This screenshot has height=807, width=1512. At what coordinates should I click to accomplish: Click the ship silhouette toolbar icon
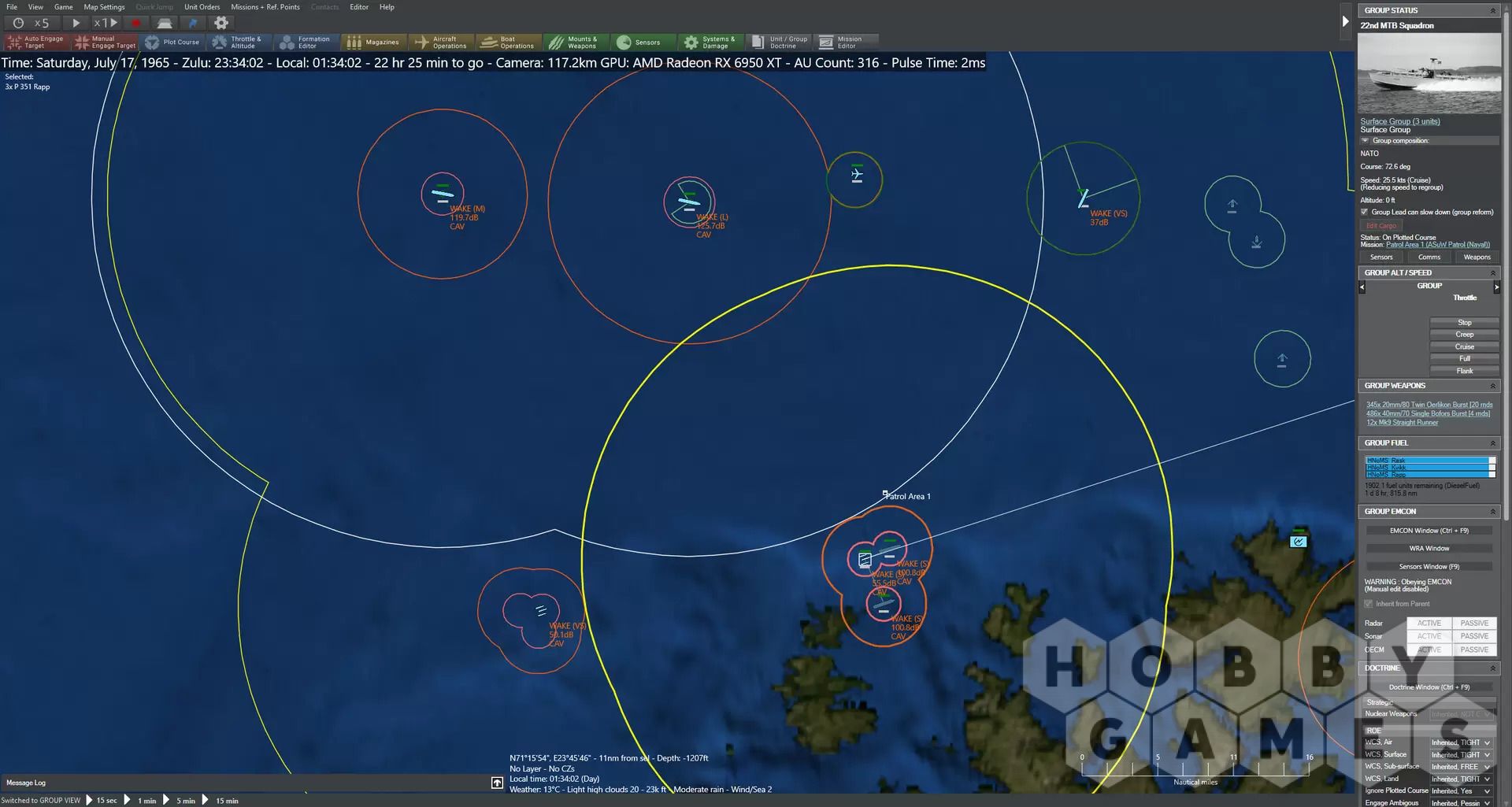point(165,23)
